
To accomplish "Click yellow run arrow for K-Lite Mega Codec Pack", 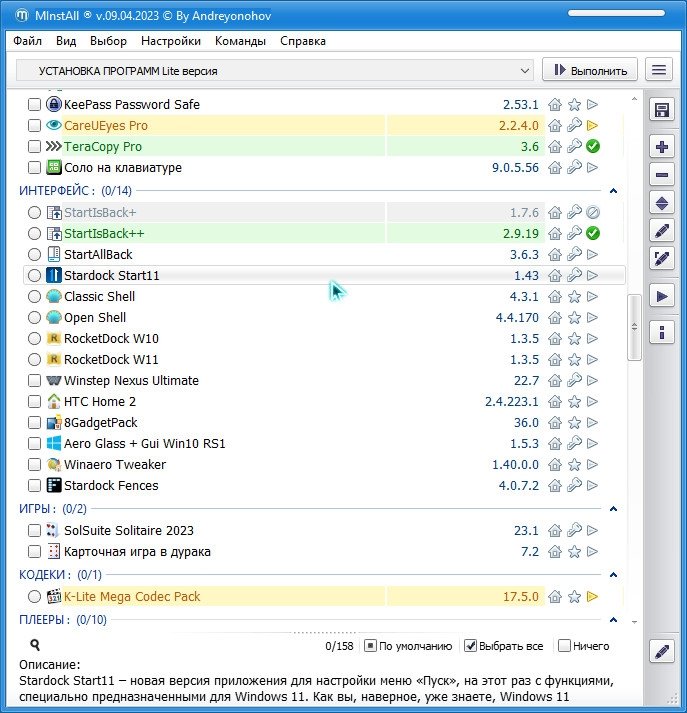I will (592, 596).
